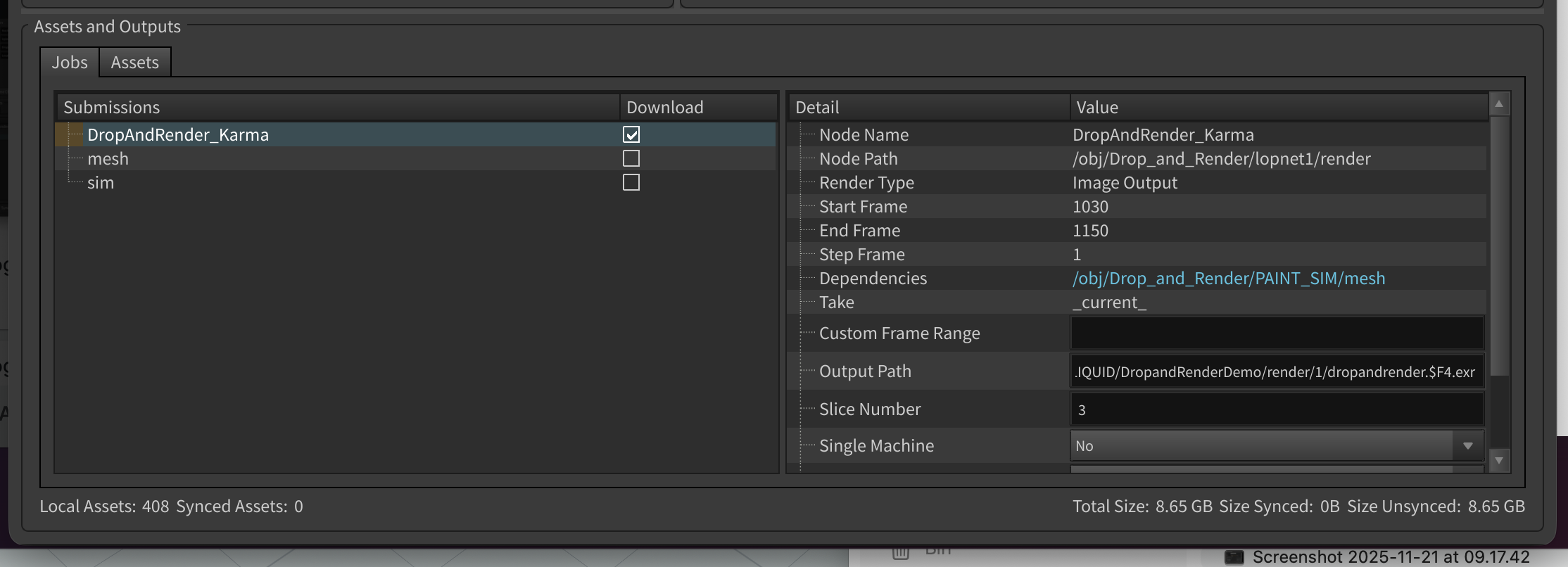Click the Local Assets: 408 status text

[x=104, y=506]
